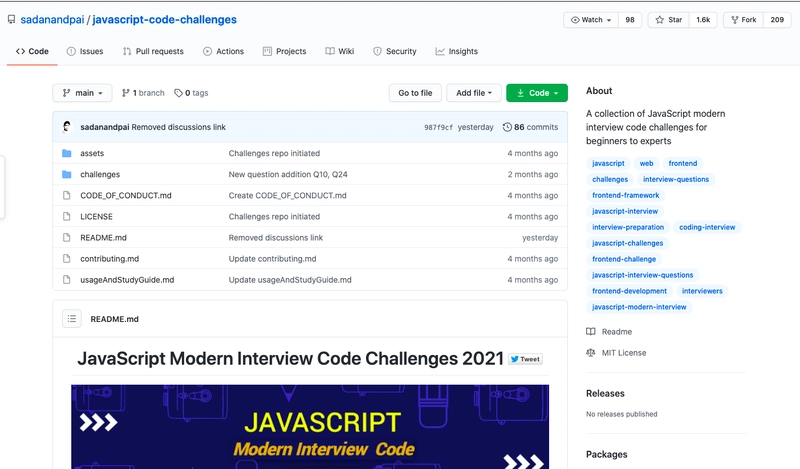Open commit New question addition Q10, Q24

click(288, 174)
